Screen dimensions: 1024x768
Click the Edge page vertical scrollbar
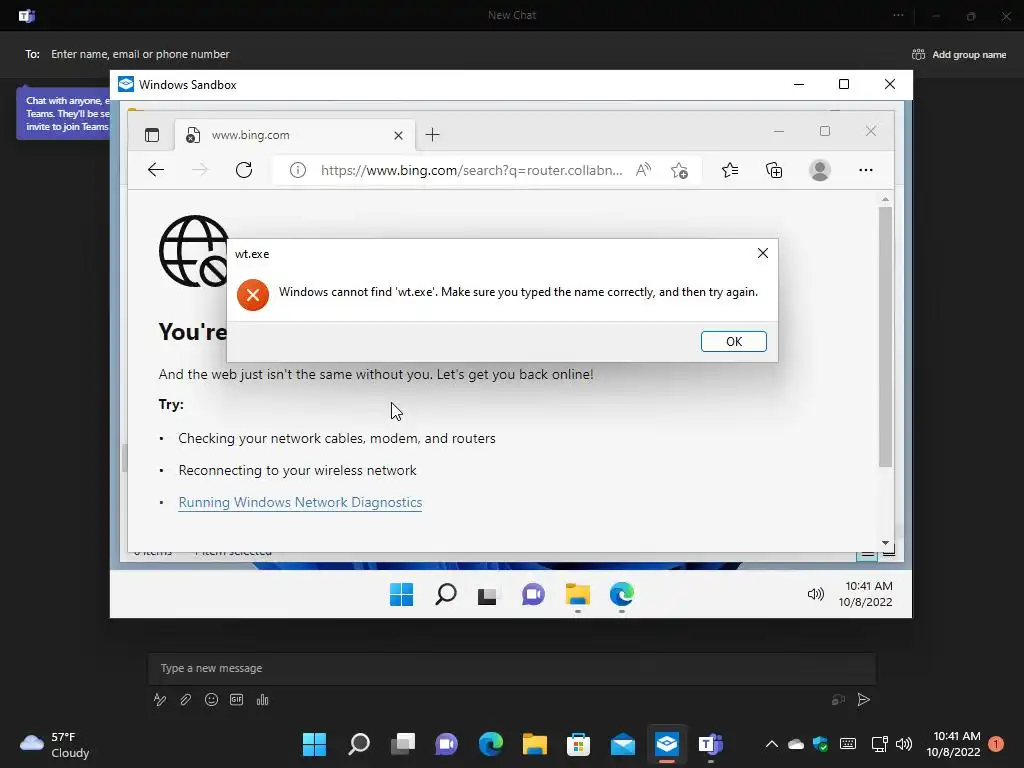(886, 337)
